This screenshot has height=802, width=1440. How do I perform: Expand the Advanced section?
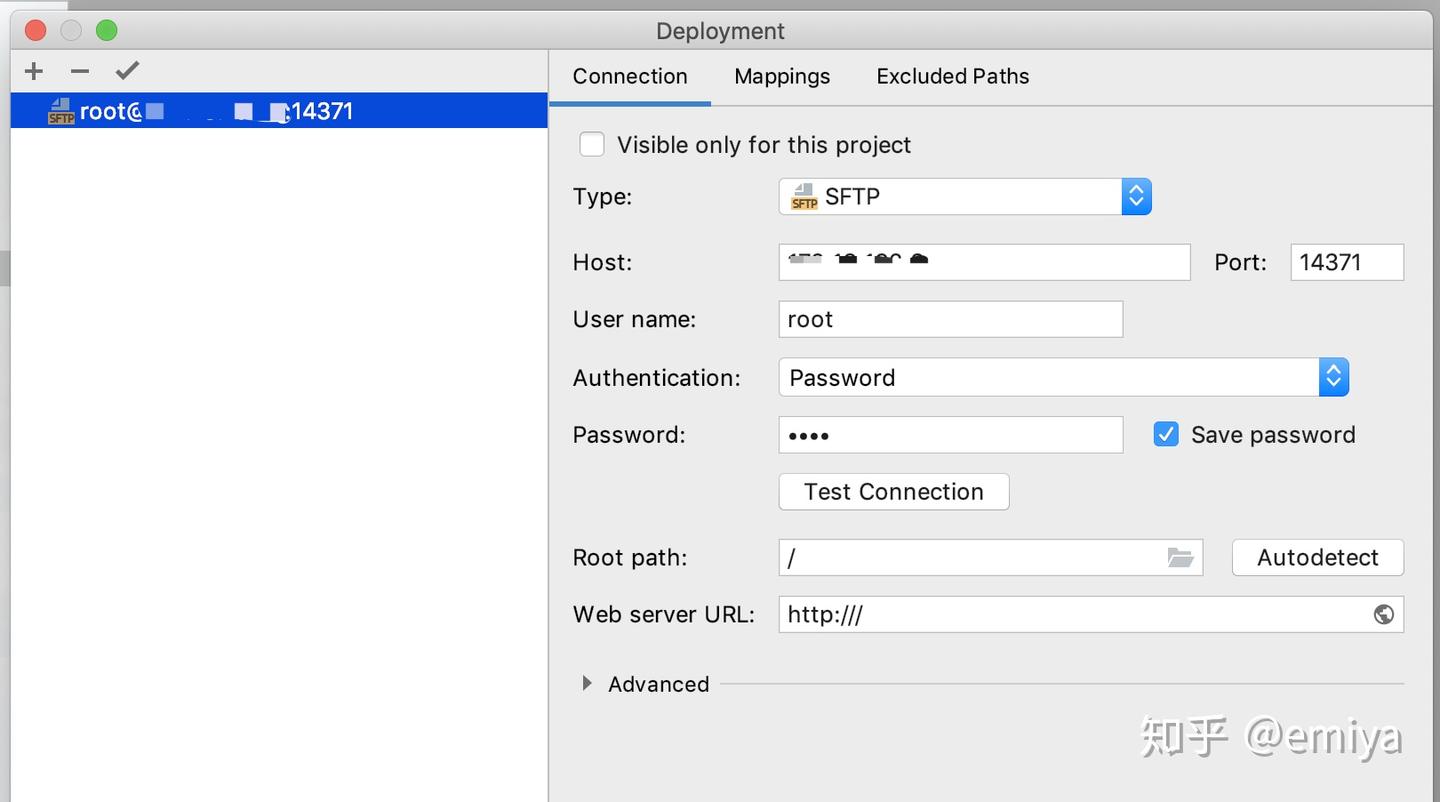pyautogui.click(x=587, y=684)
